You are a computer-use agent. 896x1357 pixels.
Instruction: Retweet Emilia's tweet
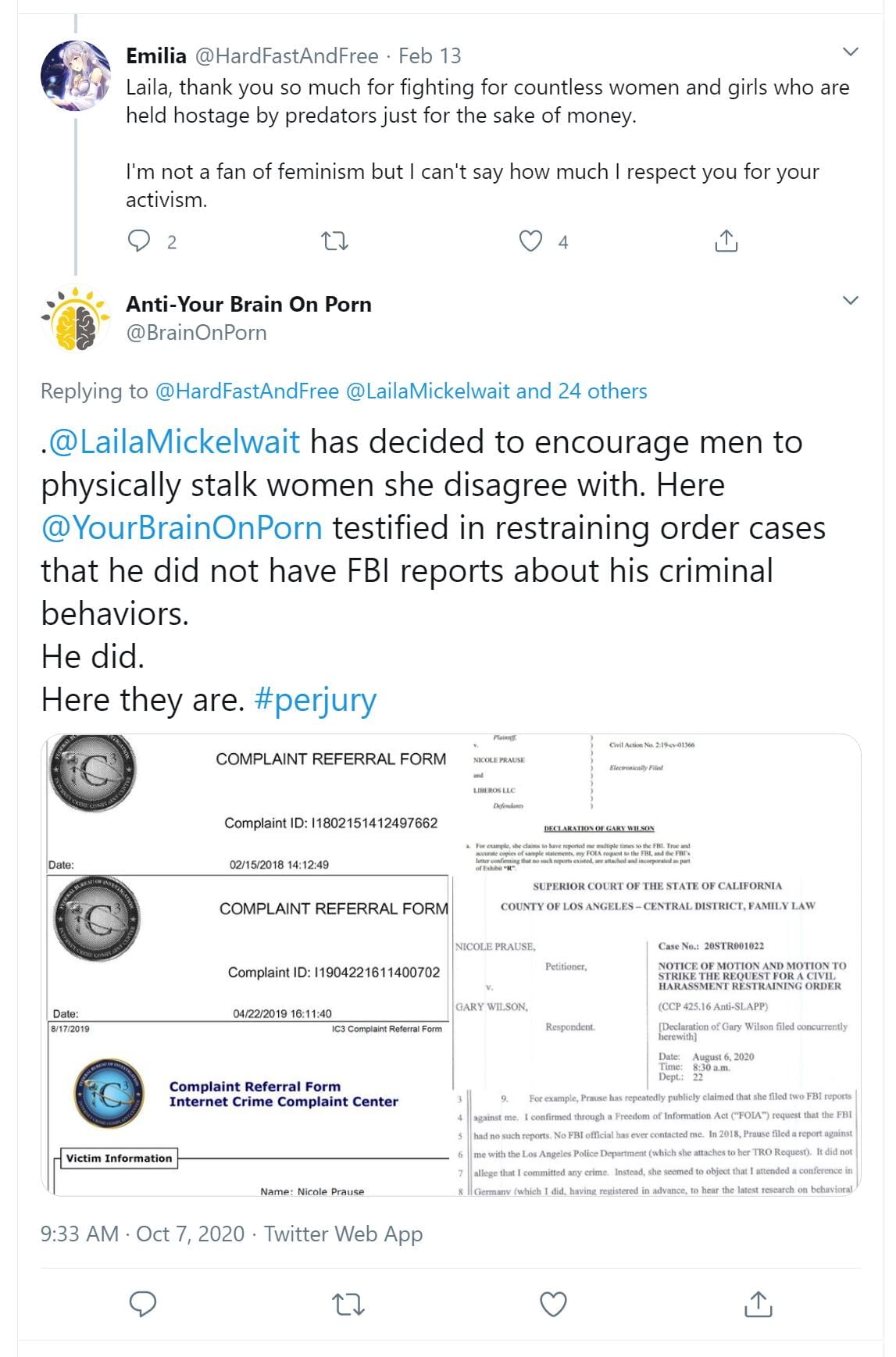[335, 241]
